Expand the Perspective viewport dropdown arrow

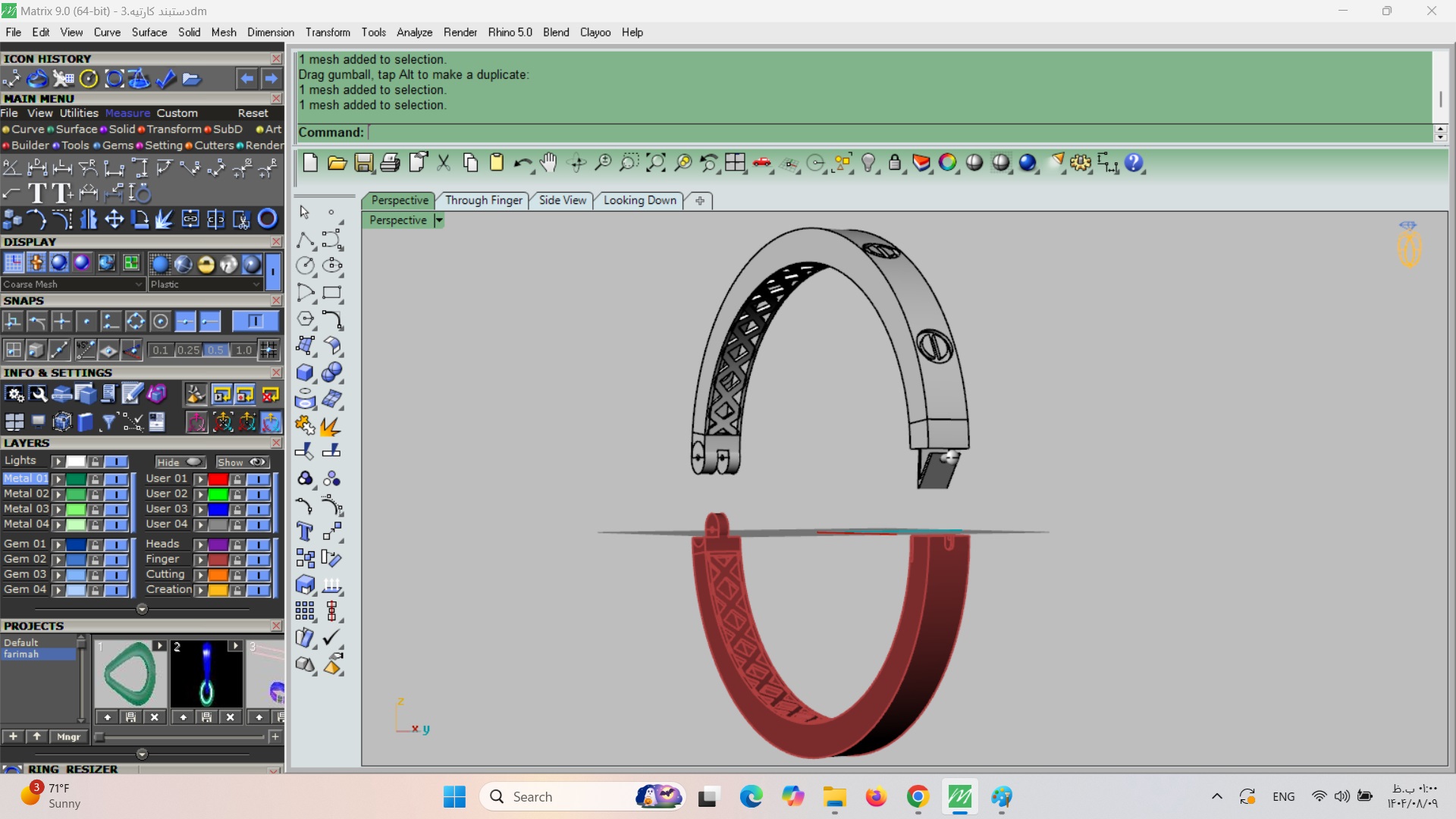pos(438,221)
